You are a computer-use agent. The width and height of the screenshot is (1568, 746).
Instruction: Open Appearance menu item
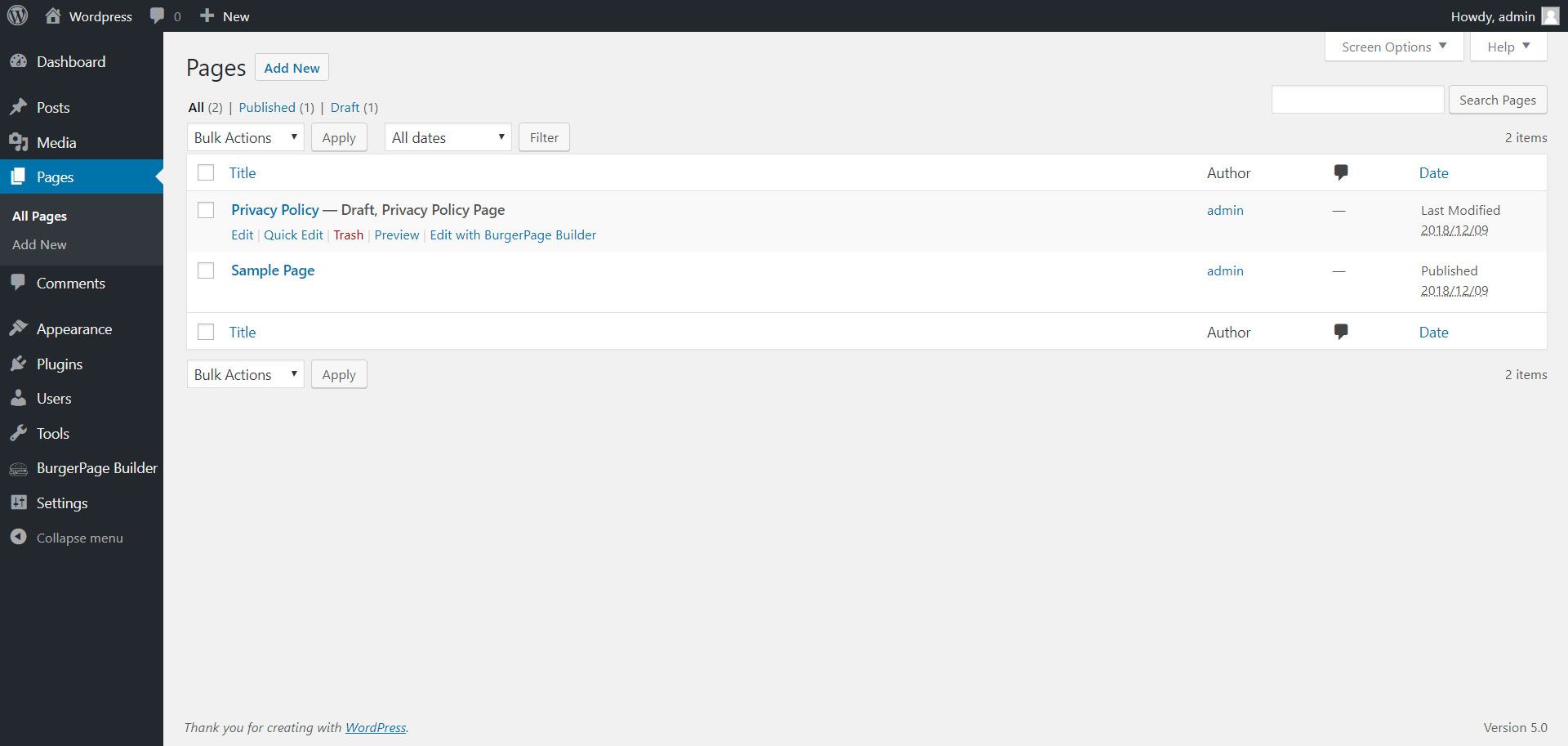pyautogui.click(x=74, y=328)
